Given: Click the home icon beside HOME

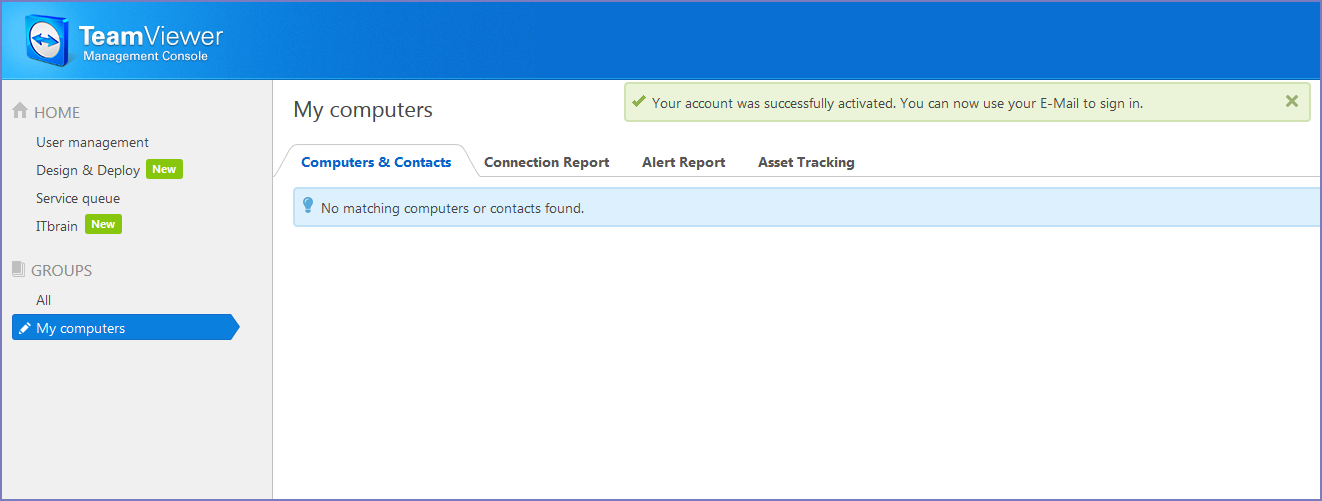Looking at the screenshot, I should (x=19, y=111).
